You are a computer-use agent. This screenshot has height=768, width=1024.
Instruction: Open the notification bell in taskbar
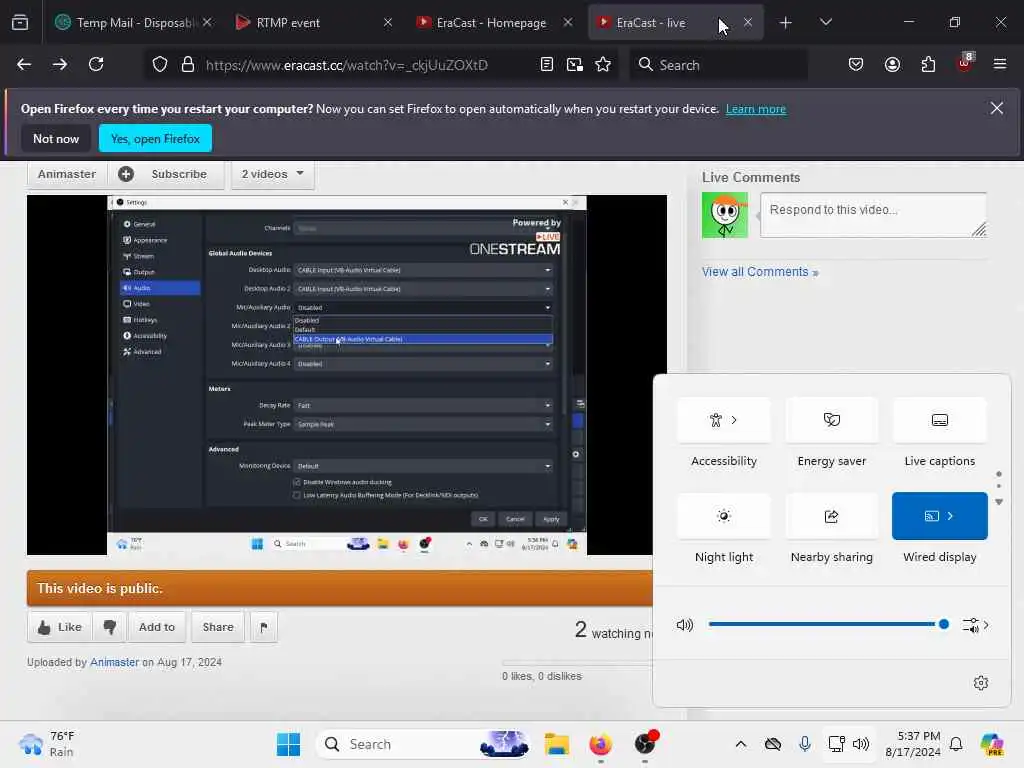(x=955, y=744)
